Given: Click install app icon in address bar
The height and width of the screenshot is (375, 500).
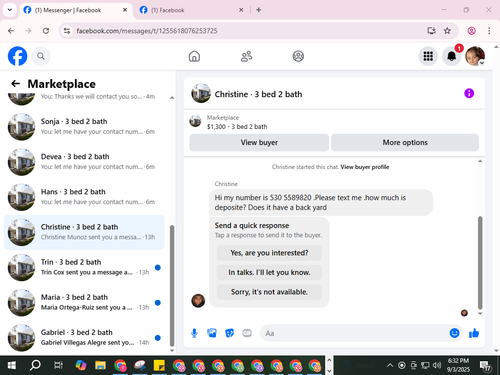Looking at the screenshot, I should (432, 31).
